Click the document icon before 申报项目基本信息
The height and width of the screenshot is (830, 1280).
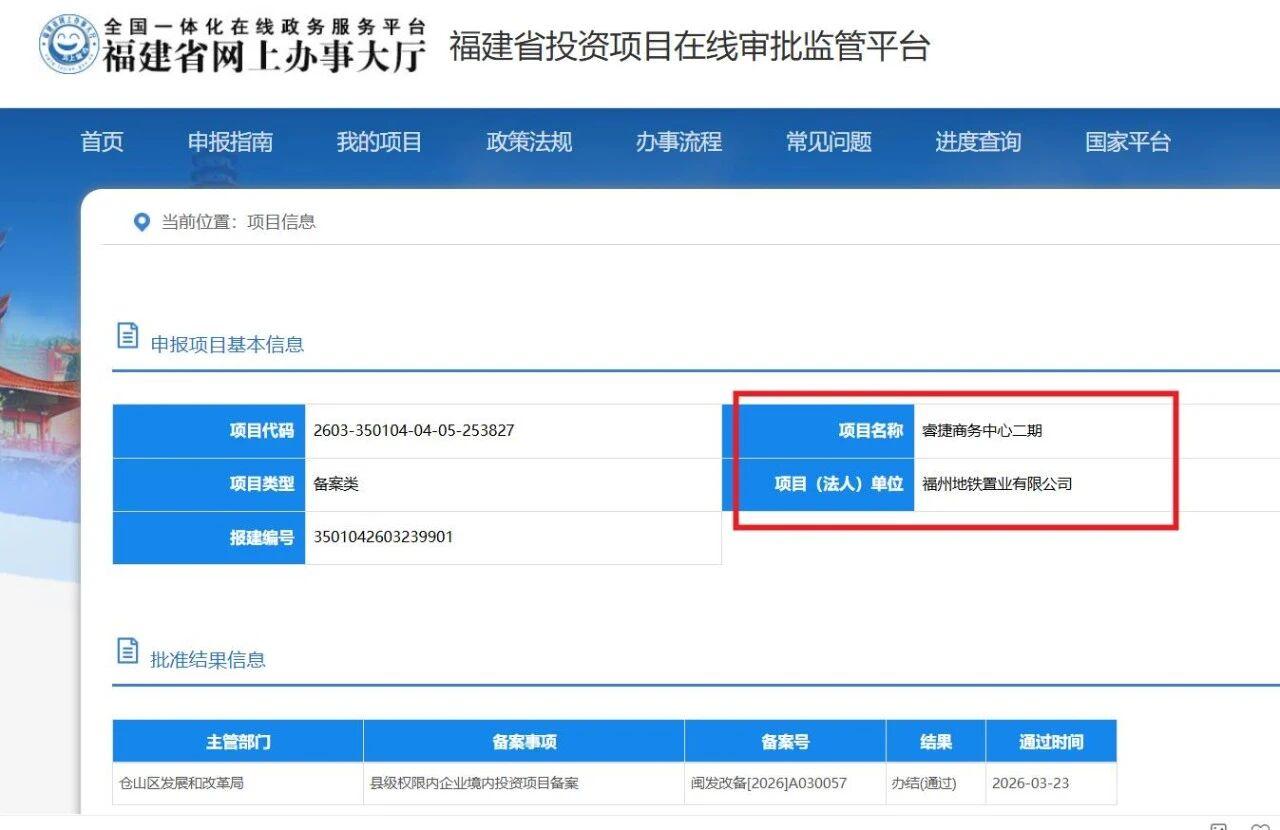127,337
